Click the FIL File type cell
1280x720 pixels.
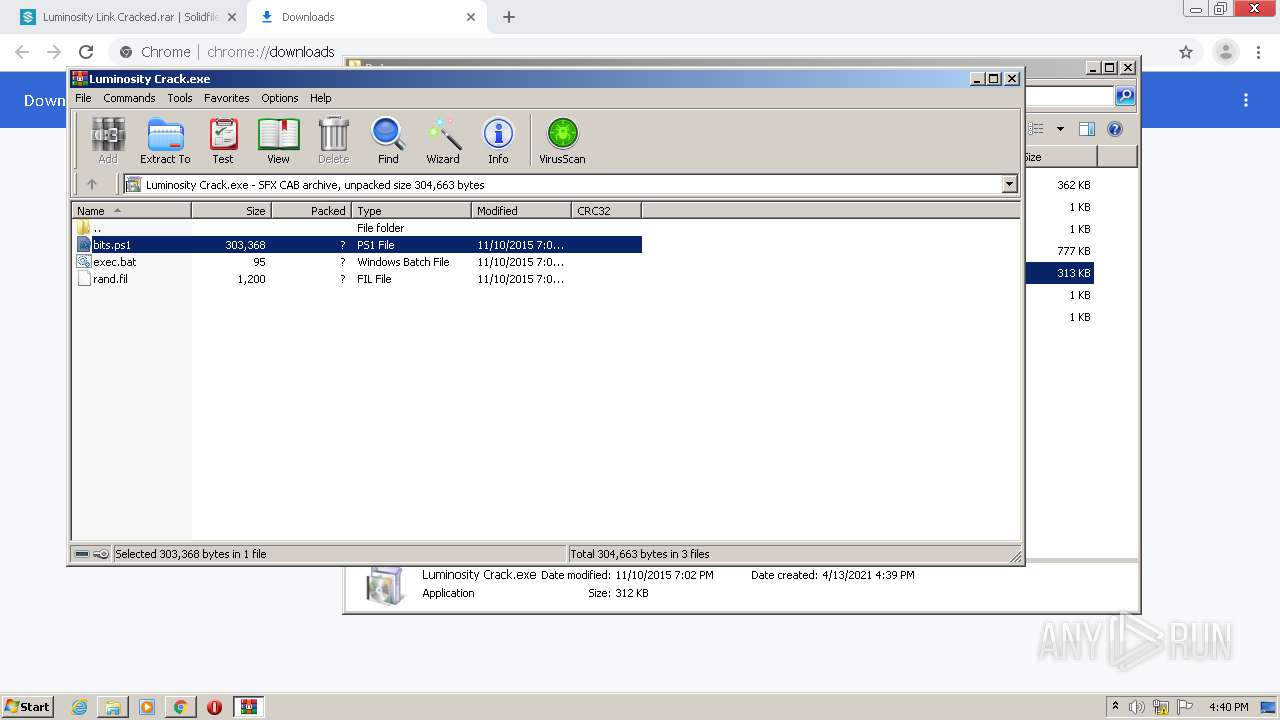click(374, 279)
